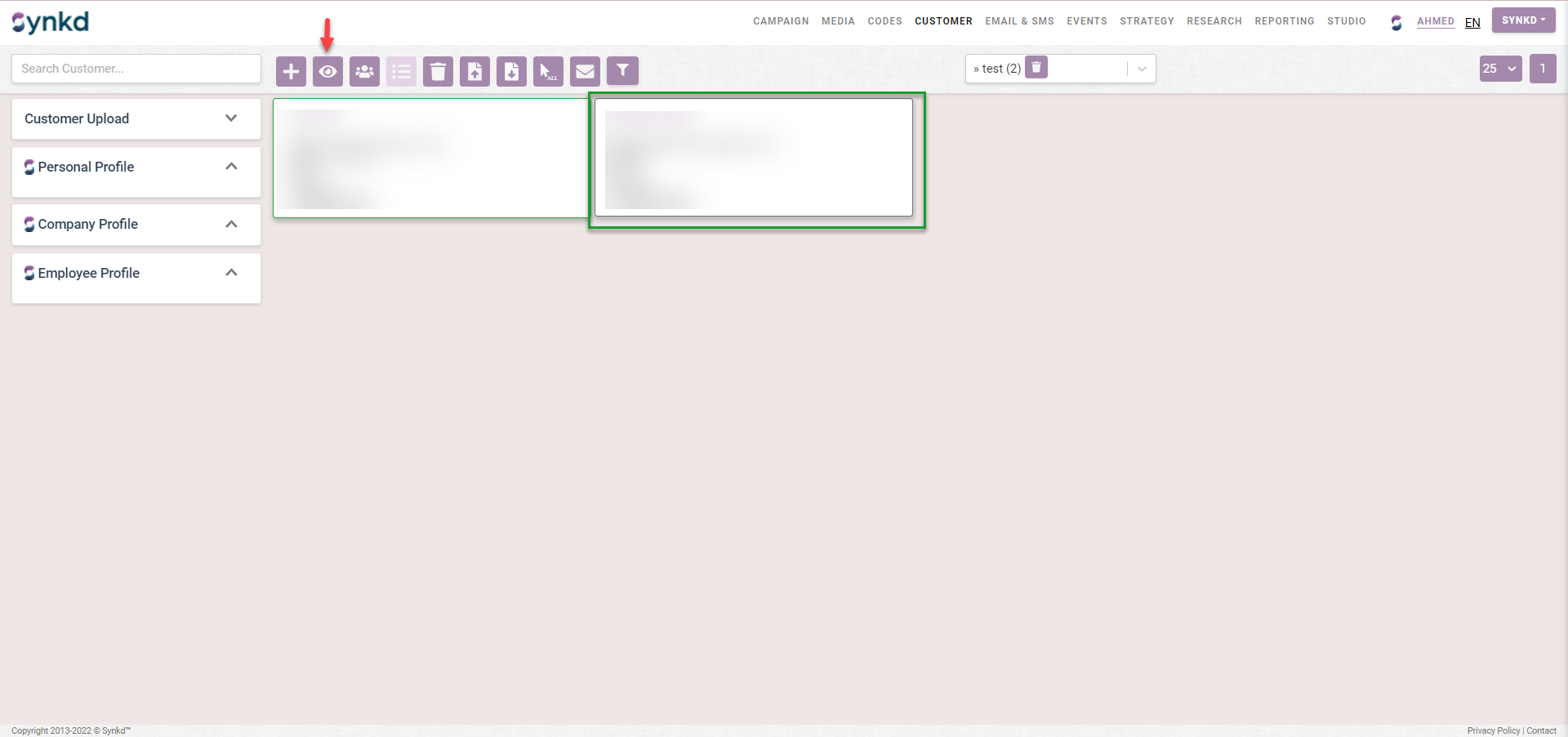Click the select all cursor icon
1568x737 pixels.
pyautogui.click(x=548, y=71)
